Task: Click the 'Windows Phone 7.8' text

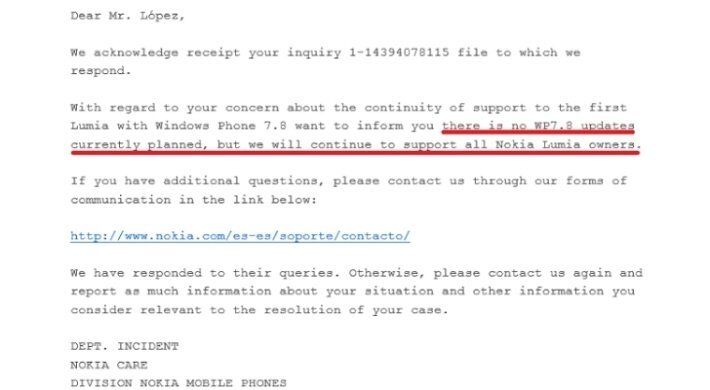Action: point(221,126)
